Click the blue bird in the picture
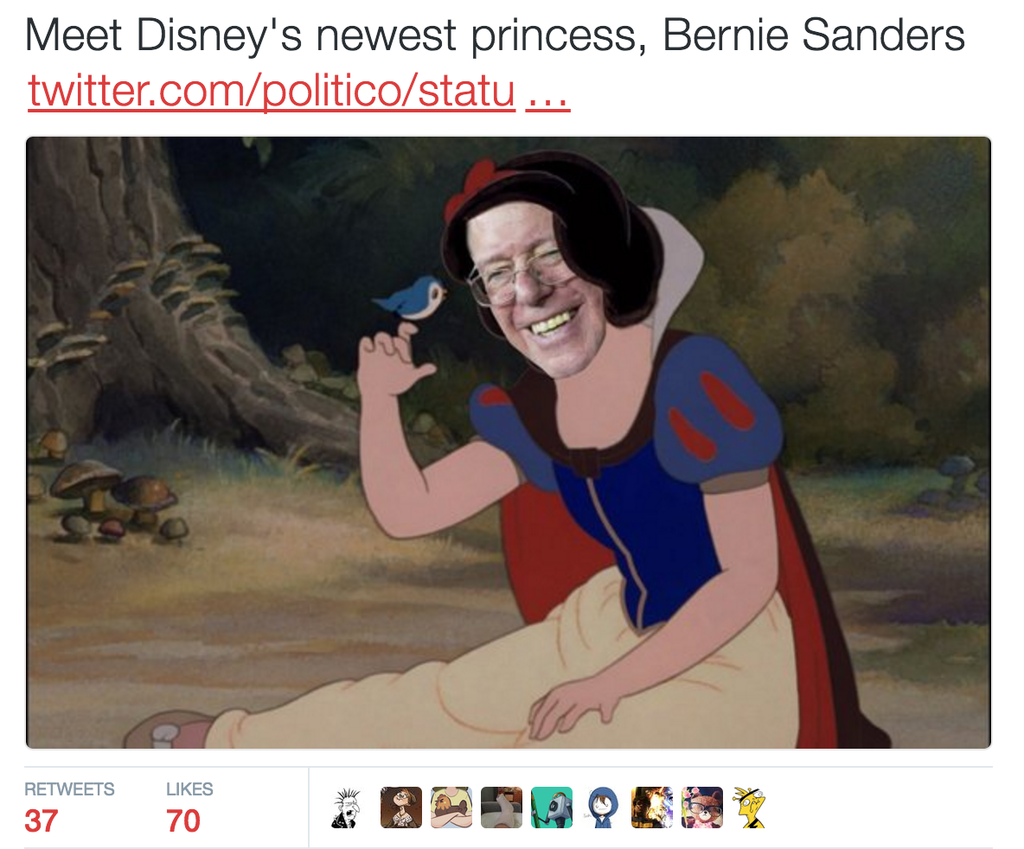 tap(412, 298)
